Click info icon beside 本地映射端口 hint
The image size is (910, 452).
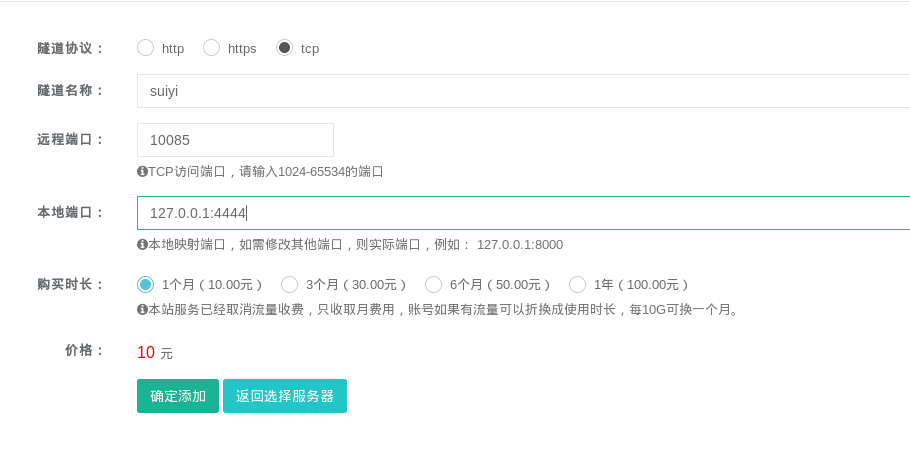pyautogui.click(x=142, y=245)
